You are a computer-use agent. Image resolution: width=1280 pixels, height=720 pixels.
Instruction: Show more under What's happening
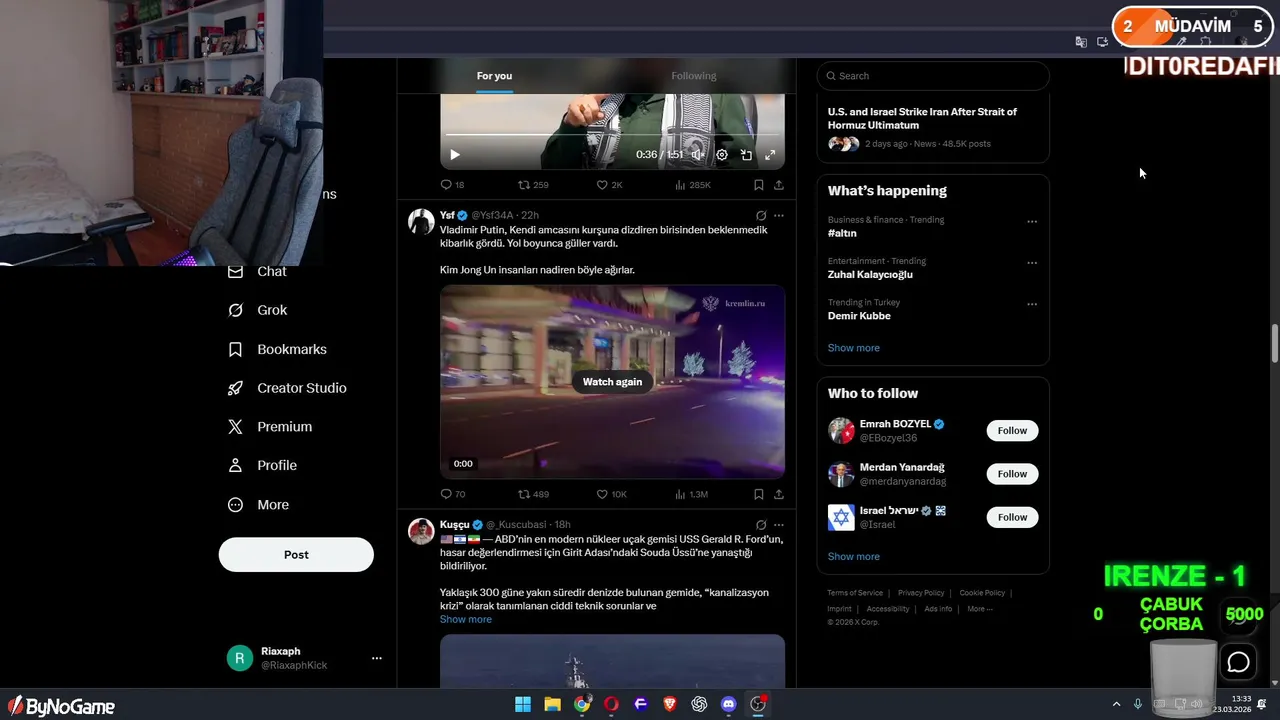click(853, 348)
